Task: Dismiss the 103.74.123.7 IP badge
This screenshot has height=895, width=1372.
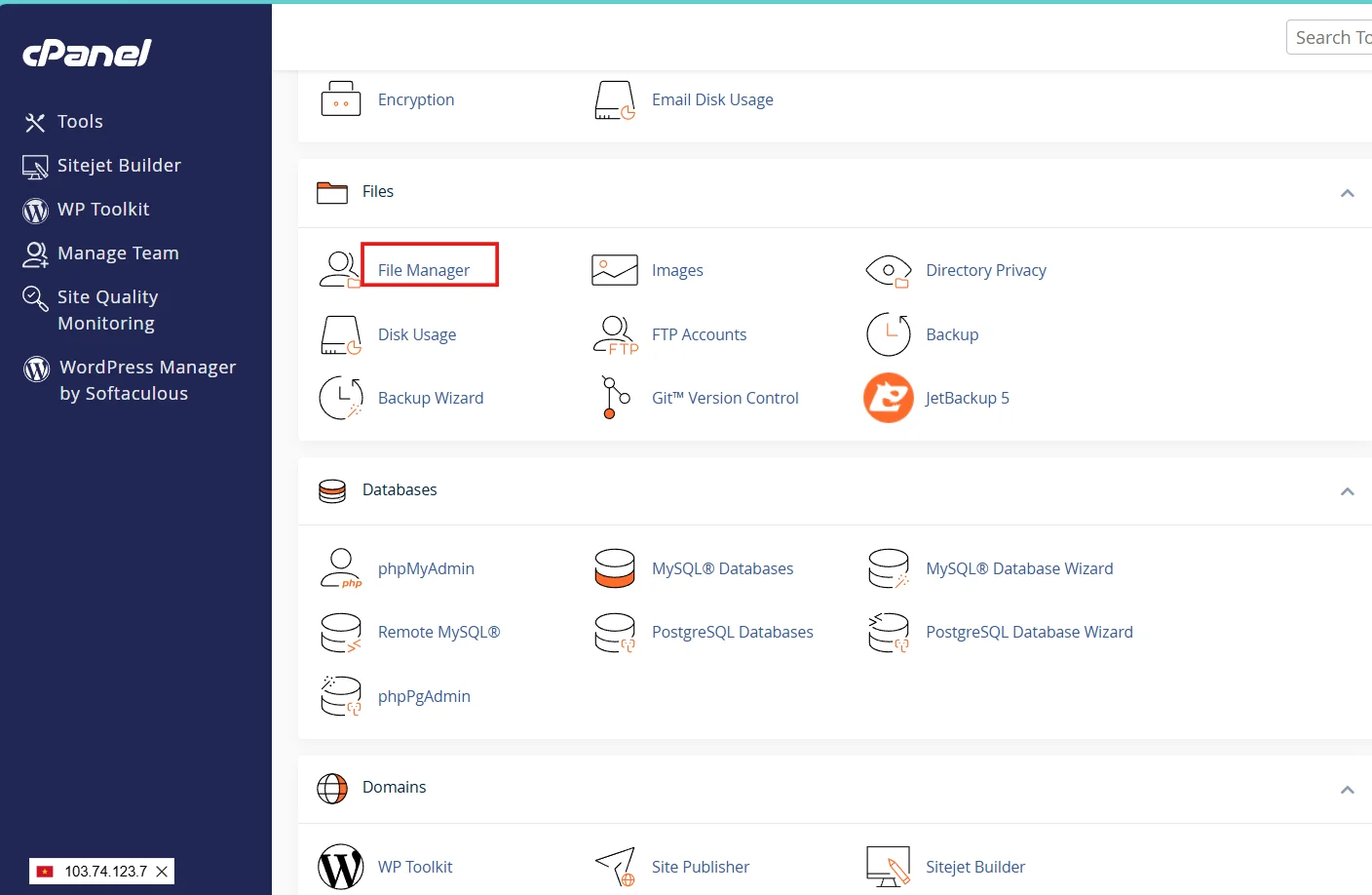Action: pyautogui.click(x=162, y=872)
